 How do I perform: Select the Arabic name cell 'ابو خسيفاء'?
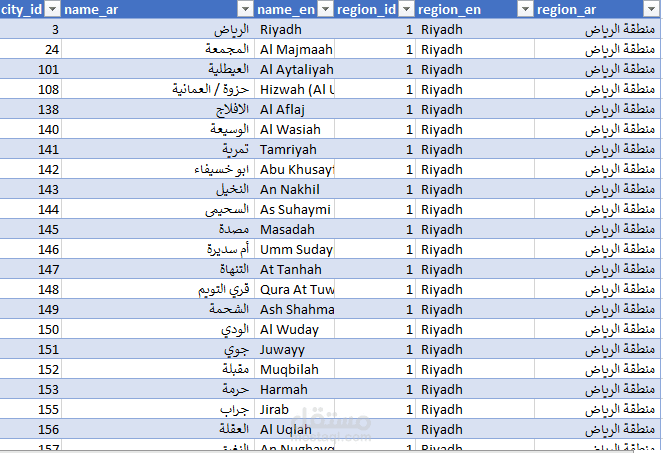(158, 169)
